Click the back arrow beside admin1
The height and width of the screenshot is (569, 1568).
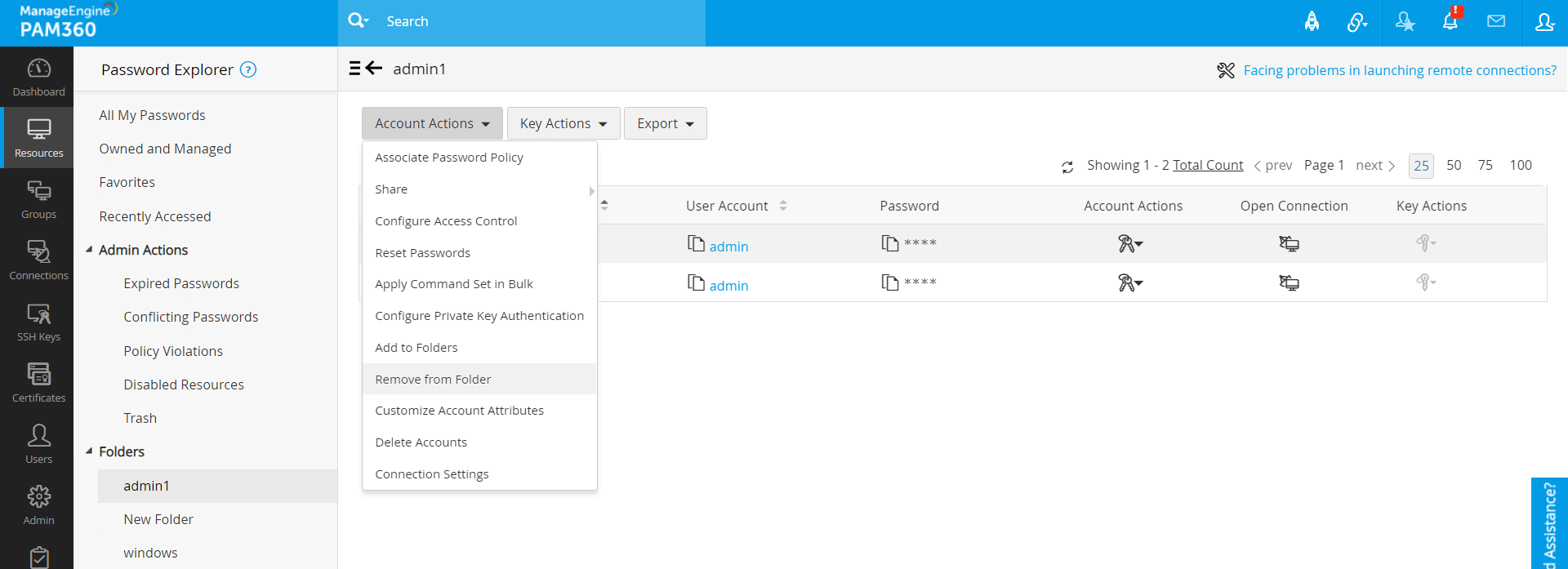tap(374, 69)
